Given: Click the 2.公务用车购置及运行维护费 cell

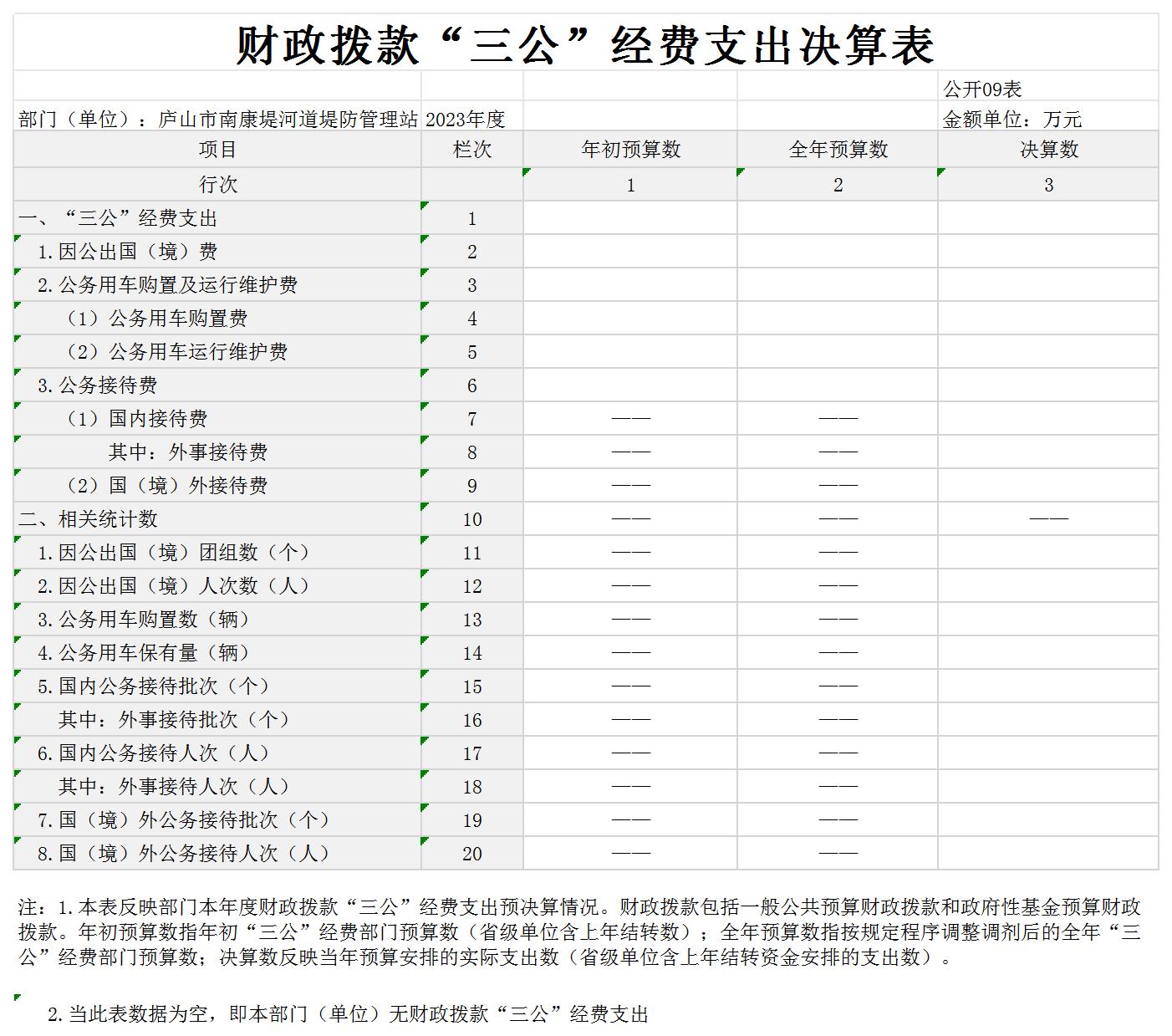Looking at the screenshot, I should point(167,285).
